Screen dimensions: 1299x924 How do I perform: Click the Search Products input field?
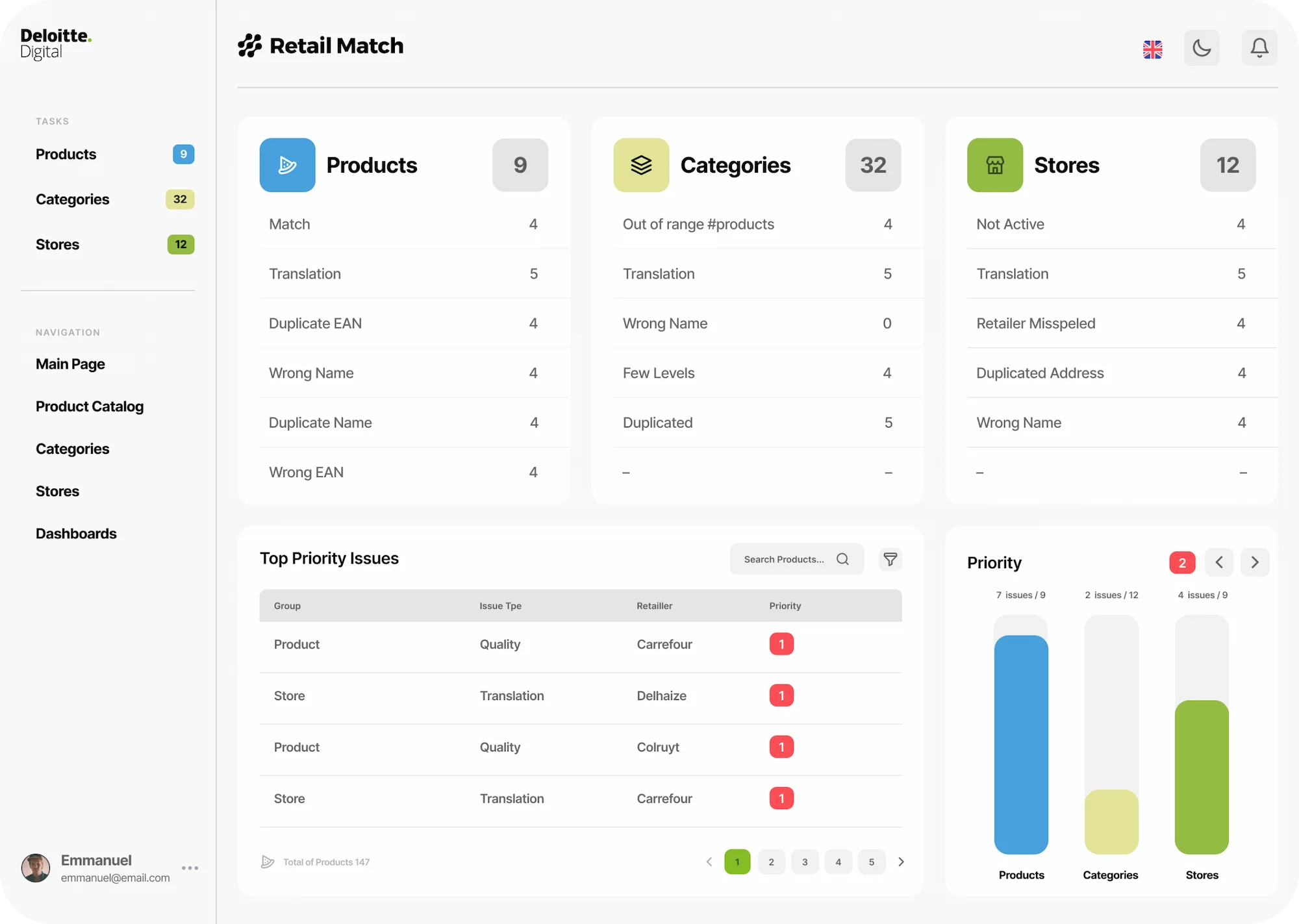pos(797,559)
